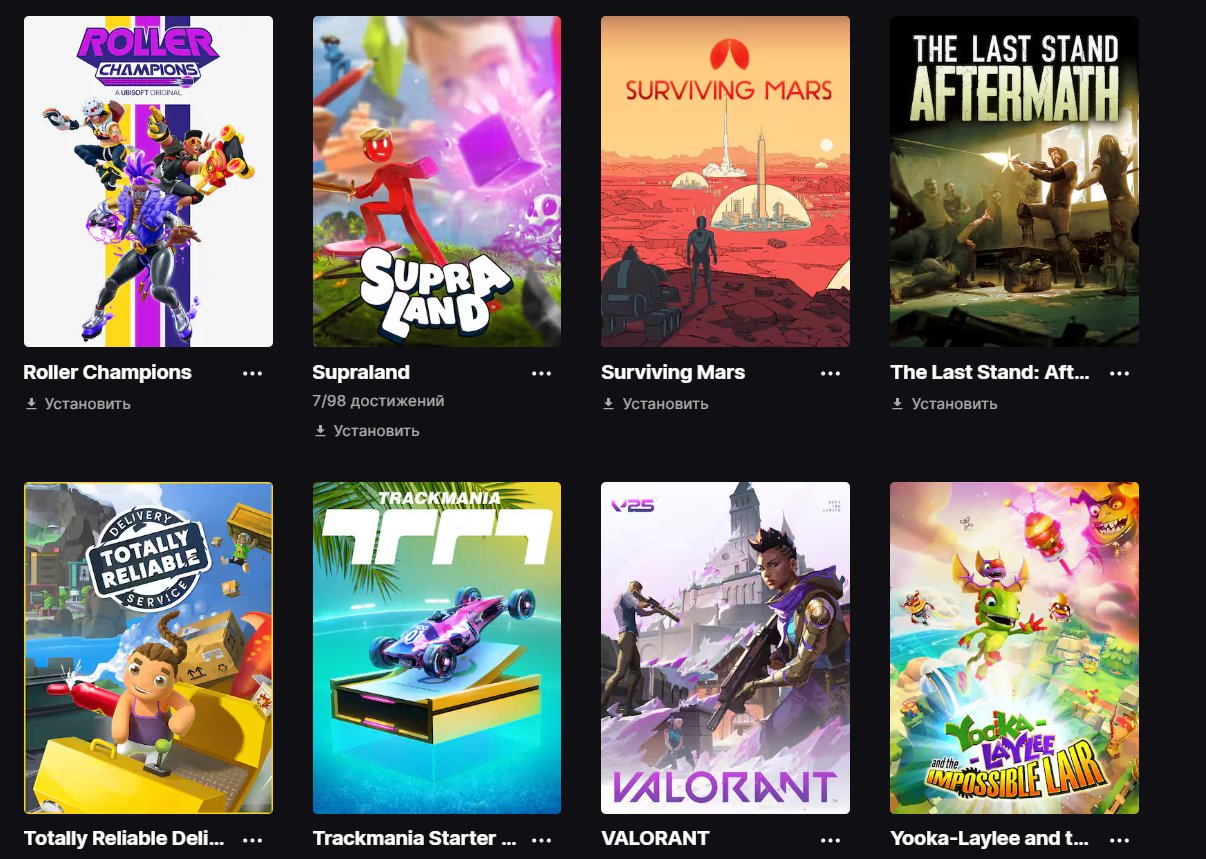Viewport: 1206px width, 859px height.
Task: Open Yooka-Laylee three-dot options menu
Action: point(1119,839)
